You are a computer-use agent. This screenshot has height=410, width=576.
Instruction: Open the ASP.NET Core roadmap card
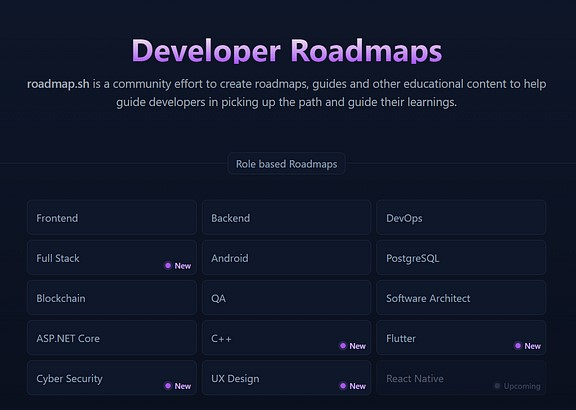point(112,338)
